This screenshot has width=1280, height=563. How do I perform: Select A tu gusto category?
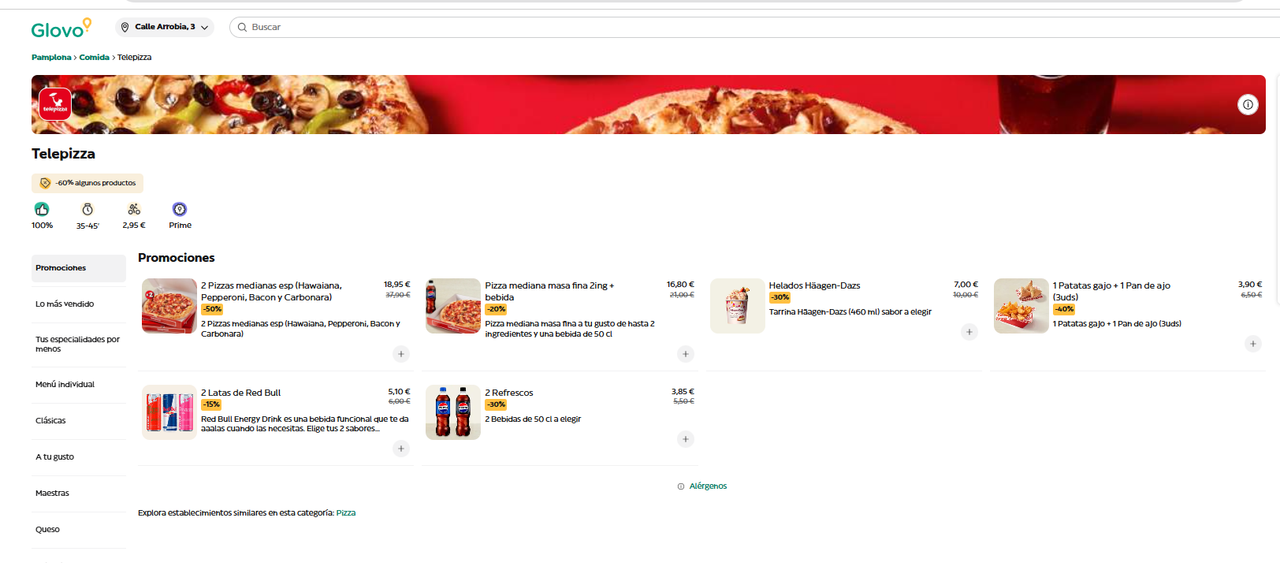(x=78, y=457)
